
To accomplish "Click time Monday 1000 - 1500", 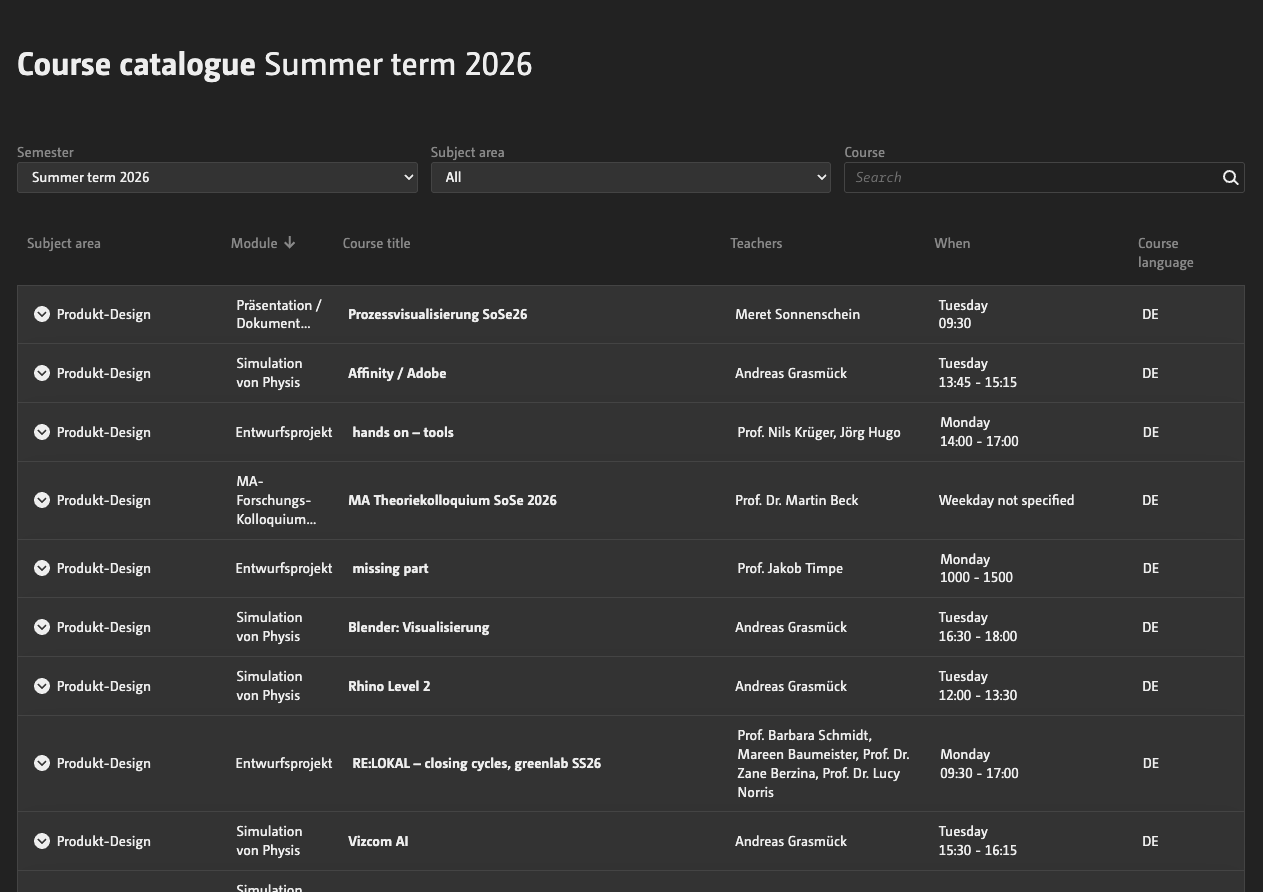I will point(976,568).
